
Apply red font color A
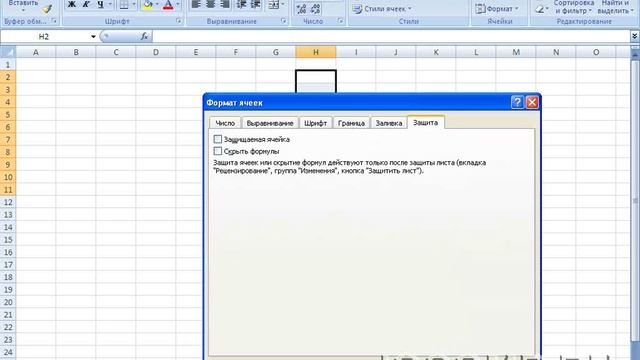coord(168,5)
